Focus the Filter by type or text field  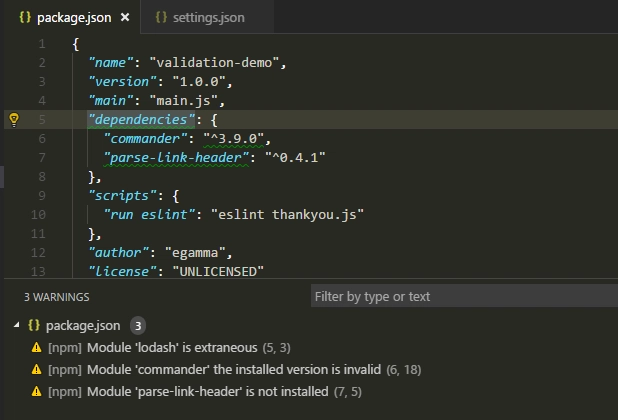[464, 296]
